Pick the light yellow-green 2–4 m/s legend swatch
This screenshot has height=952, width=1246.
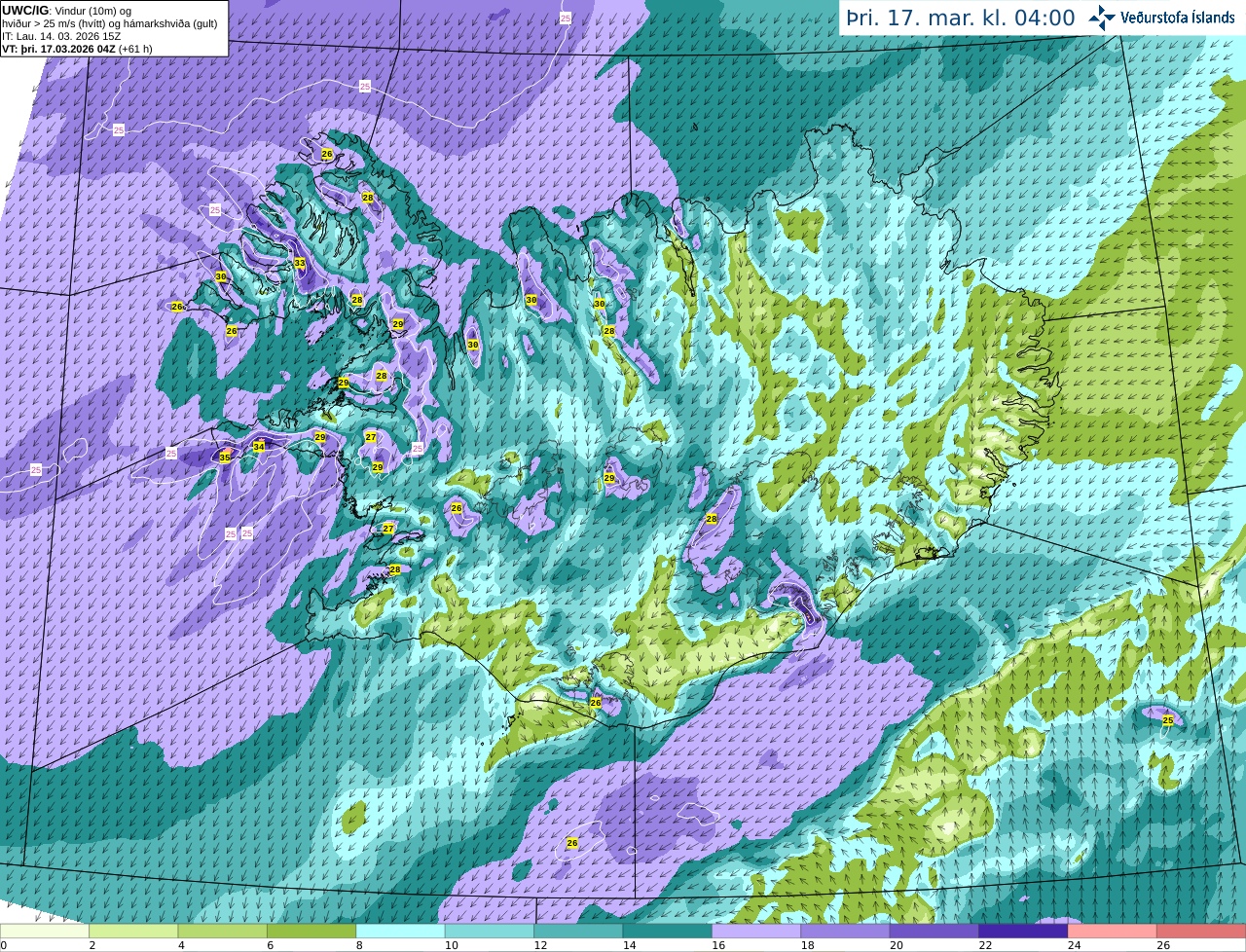tap(133, 931)
